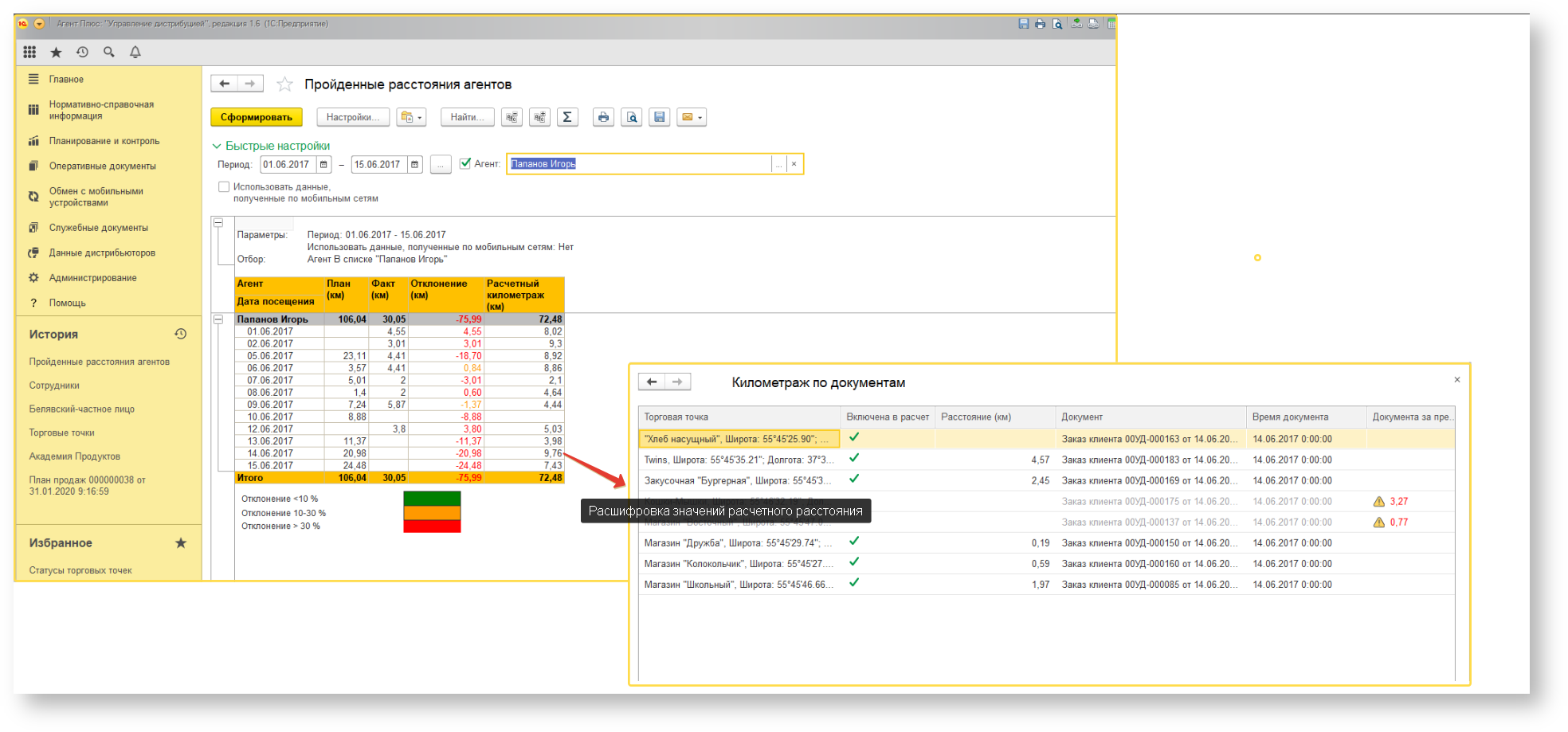Image resolution: width=1568 pixels, height=732 pixels.
Task: Click the Сформировать button
Action: pyautogui.click(x=257, y=117)
